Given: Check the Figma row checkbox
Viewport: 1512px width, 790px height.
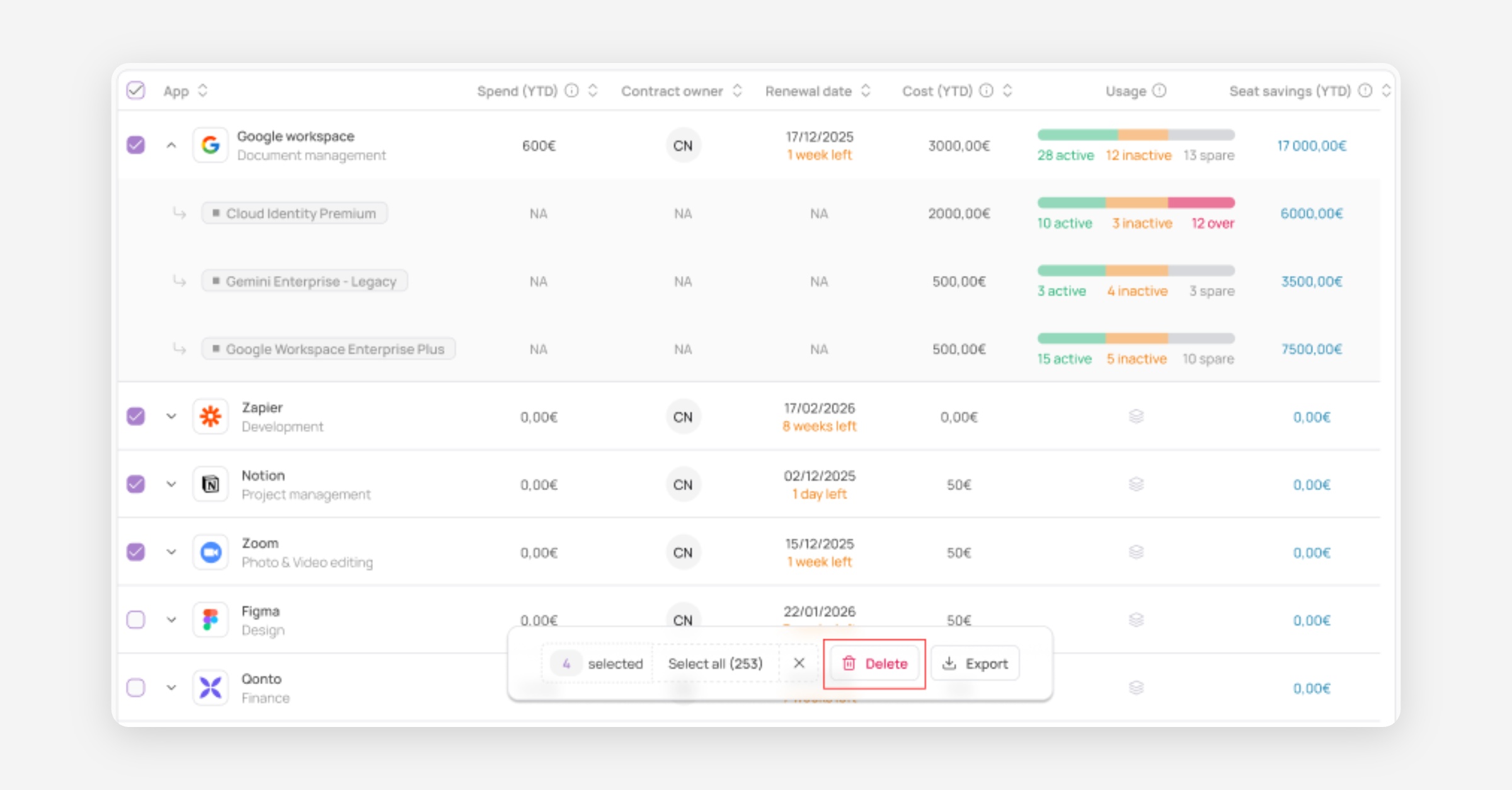Looking at the screenshot, I should click(x=136, y=620).
